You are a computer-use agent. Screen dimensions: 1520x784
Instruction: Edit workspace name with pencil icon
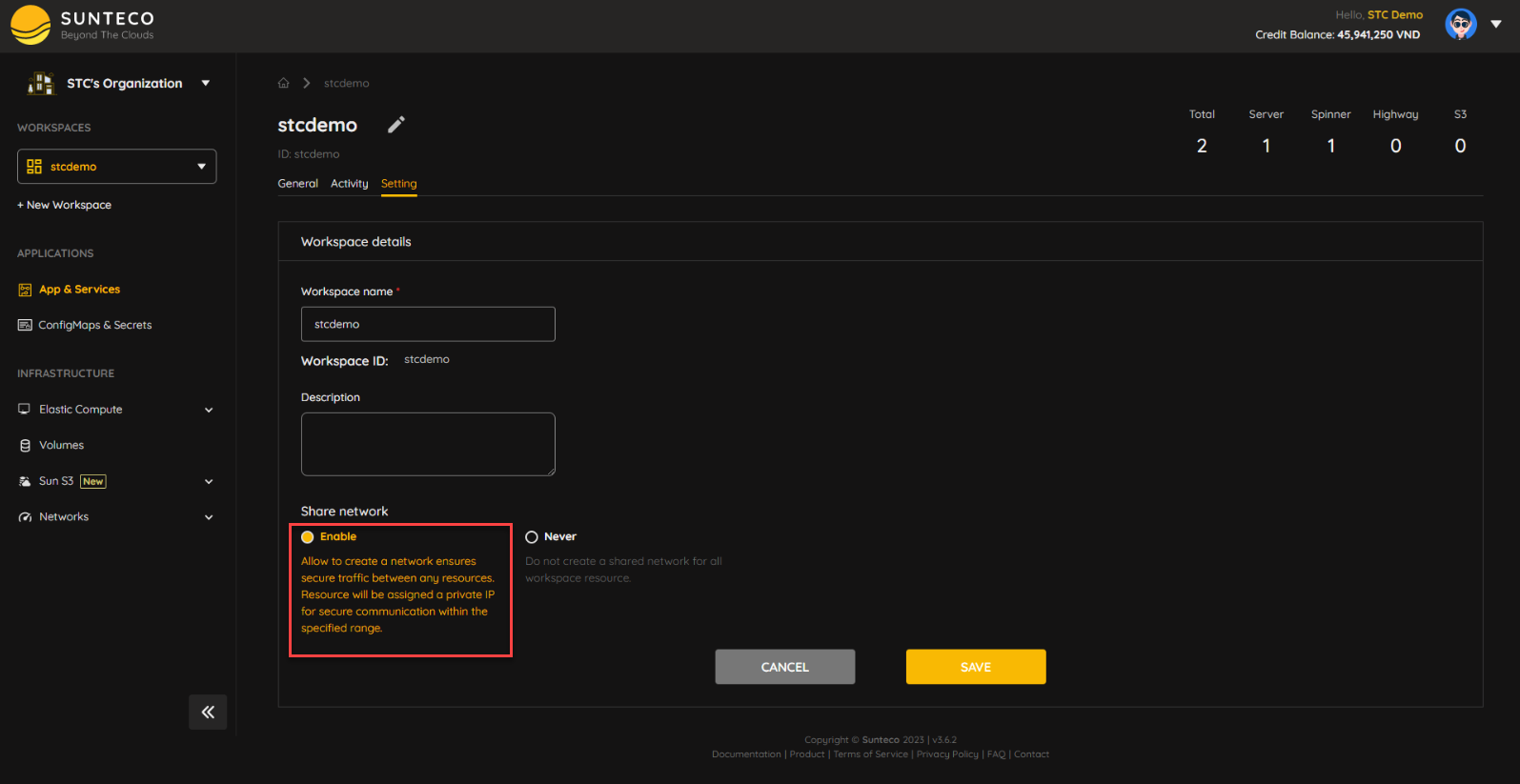pyautogui.click(x=396, y=125)
